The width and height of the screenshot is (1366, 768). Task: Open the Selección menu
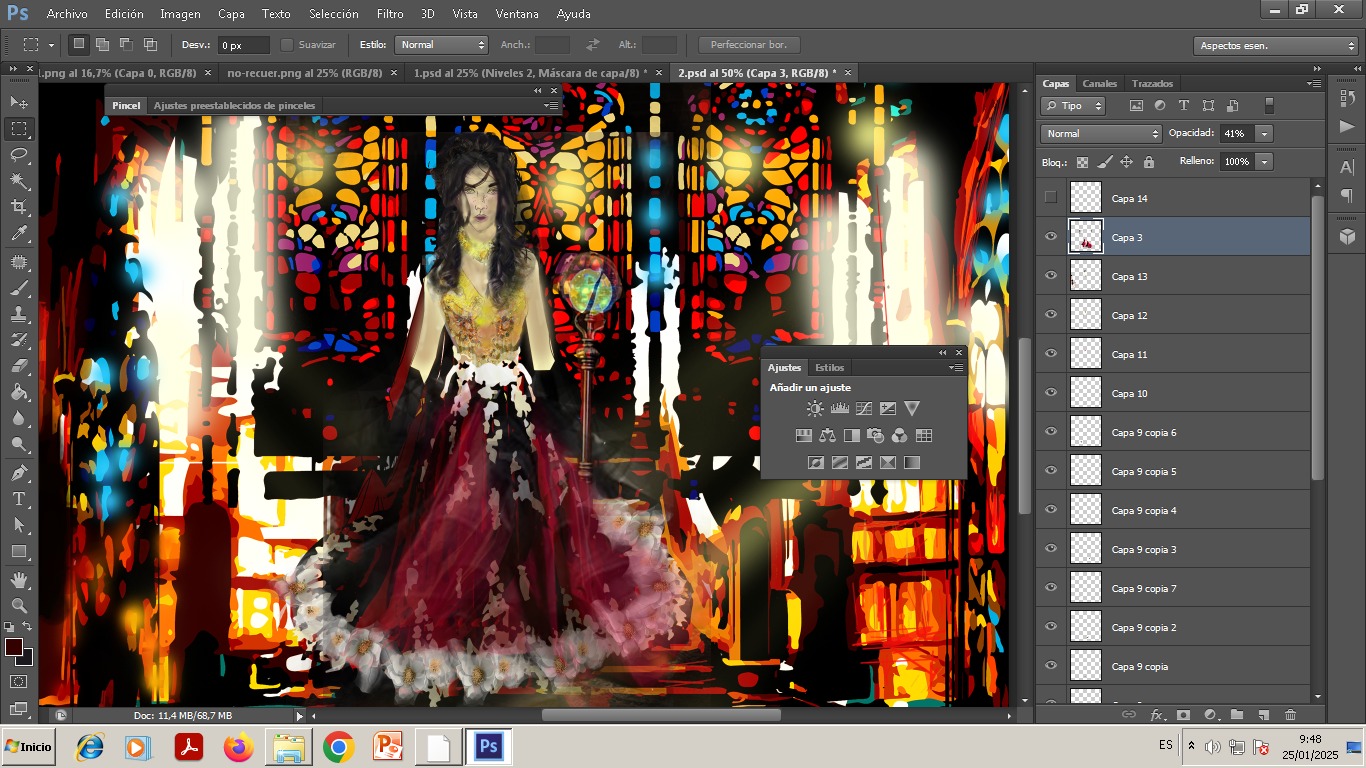point(334,14)
